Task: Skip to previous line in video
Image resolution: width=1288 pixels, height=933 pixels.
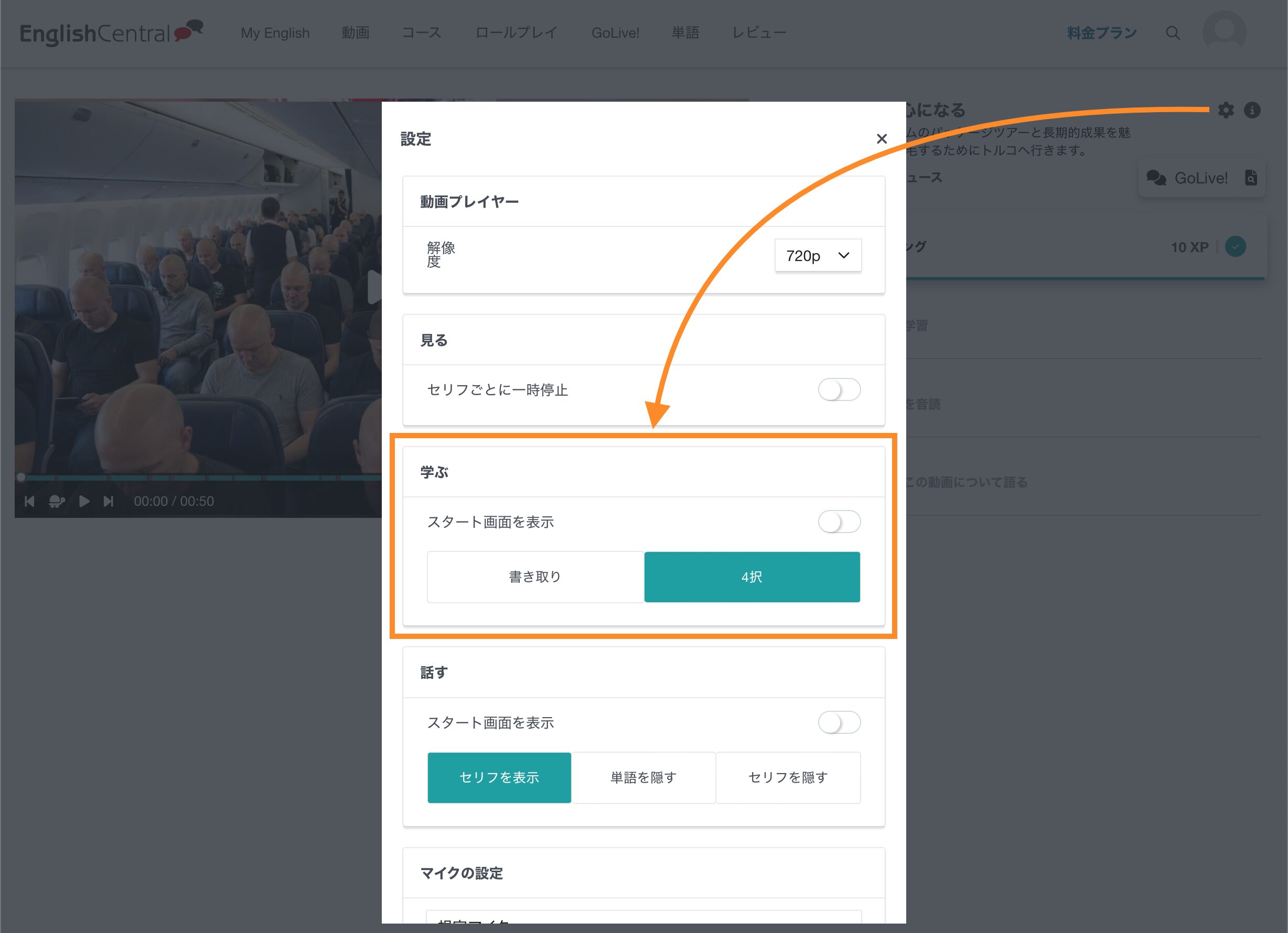Action: click(29, 501)
